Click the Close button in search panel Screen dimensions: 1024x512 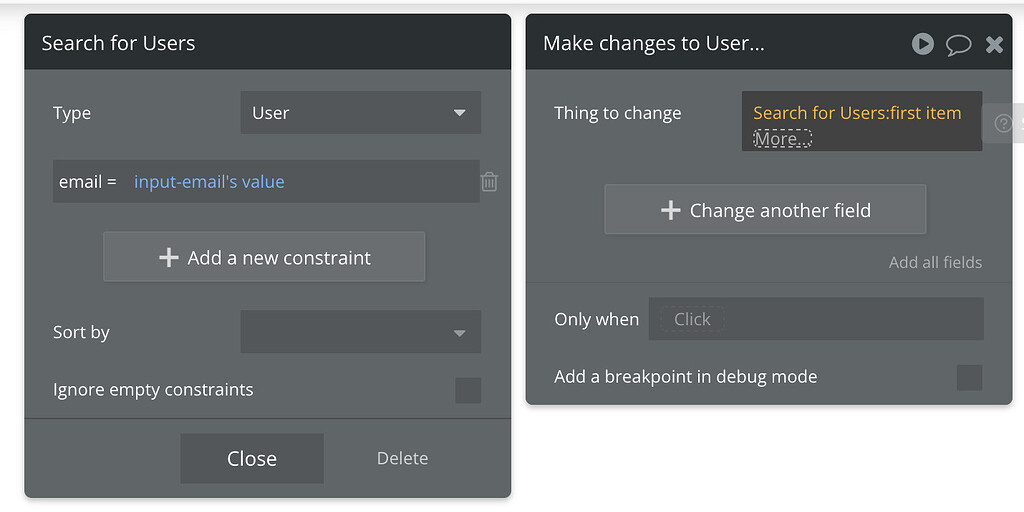(251, 458)
